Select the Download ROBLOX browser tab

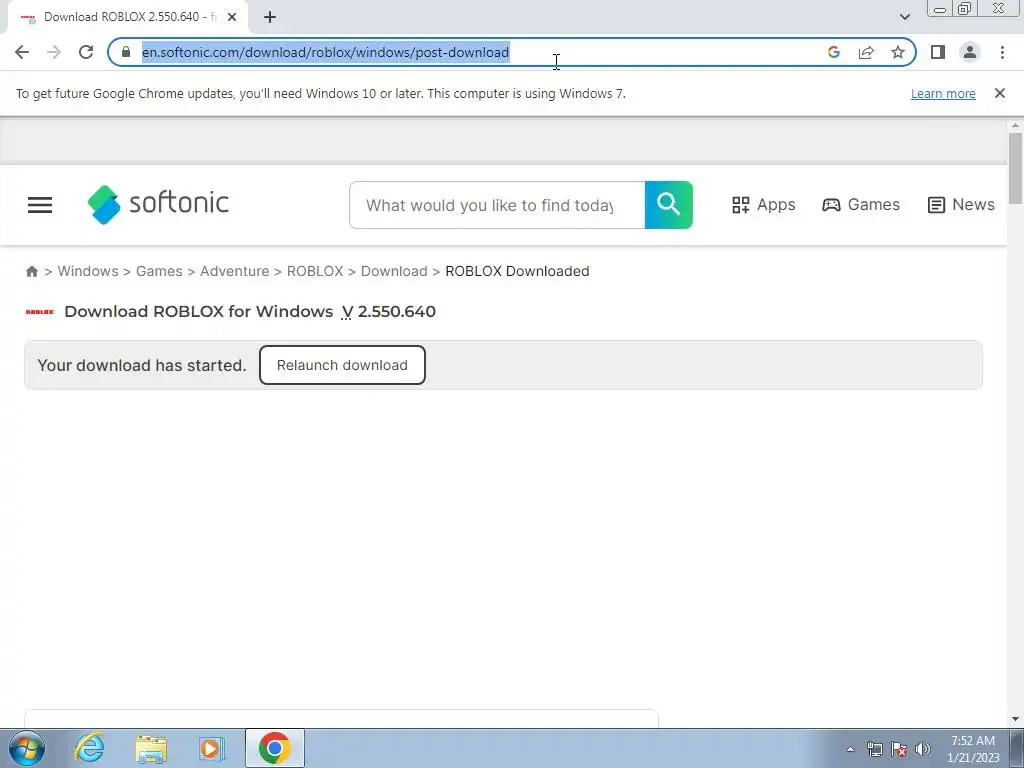click(x=128, y=17)
